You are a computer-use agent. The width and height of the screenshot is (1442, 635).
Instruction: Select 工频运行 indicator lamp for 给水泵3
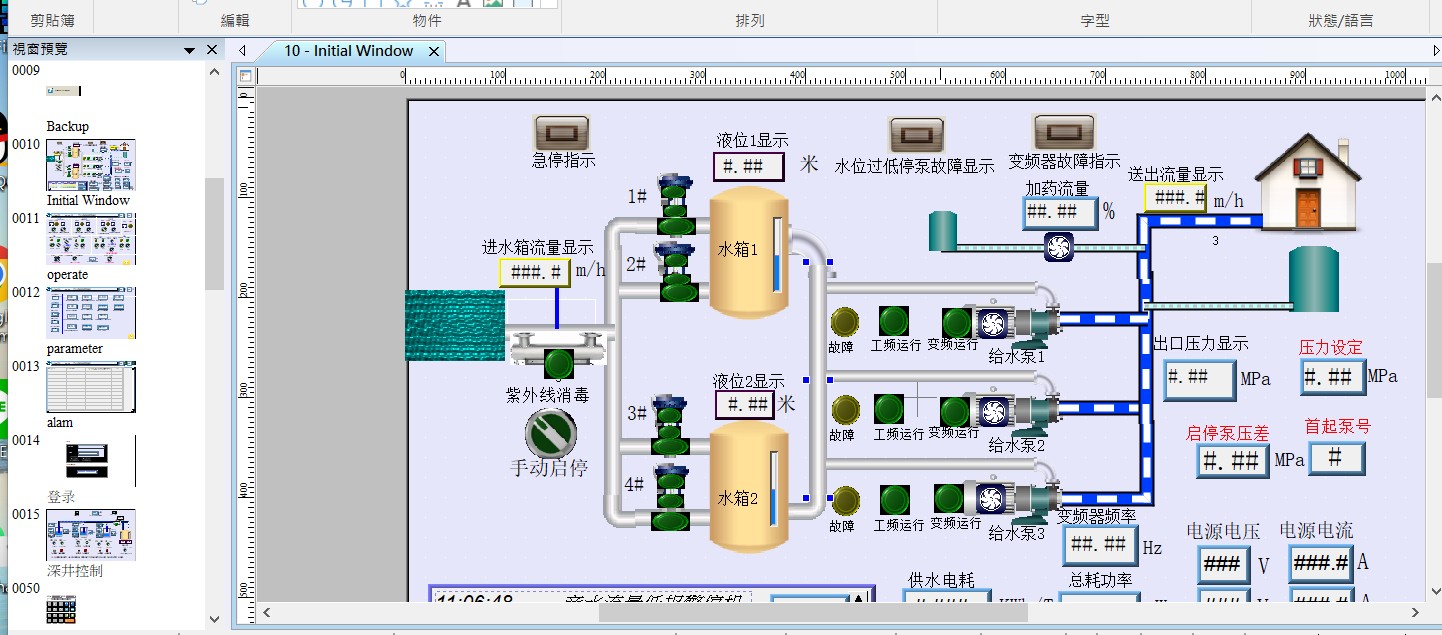tap(894, 500)
